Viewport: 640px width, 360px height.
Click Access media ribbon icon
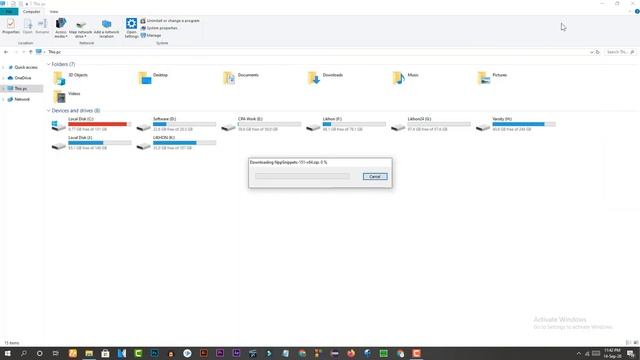pyautogui.click(x=61, y=28)
